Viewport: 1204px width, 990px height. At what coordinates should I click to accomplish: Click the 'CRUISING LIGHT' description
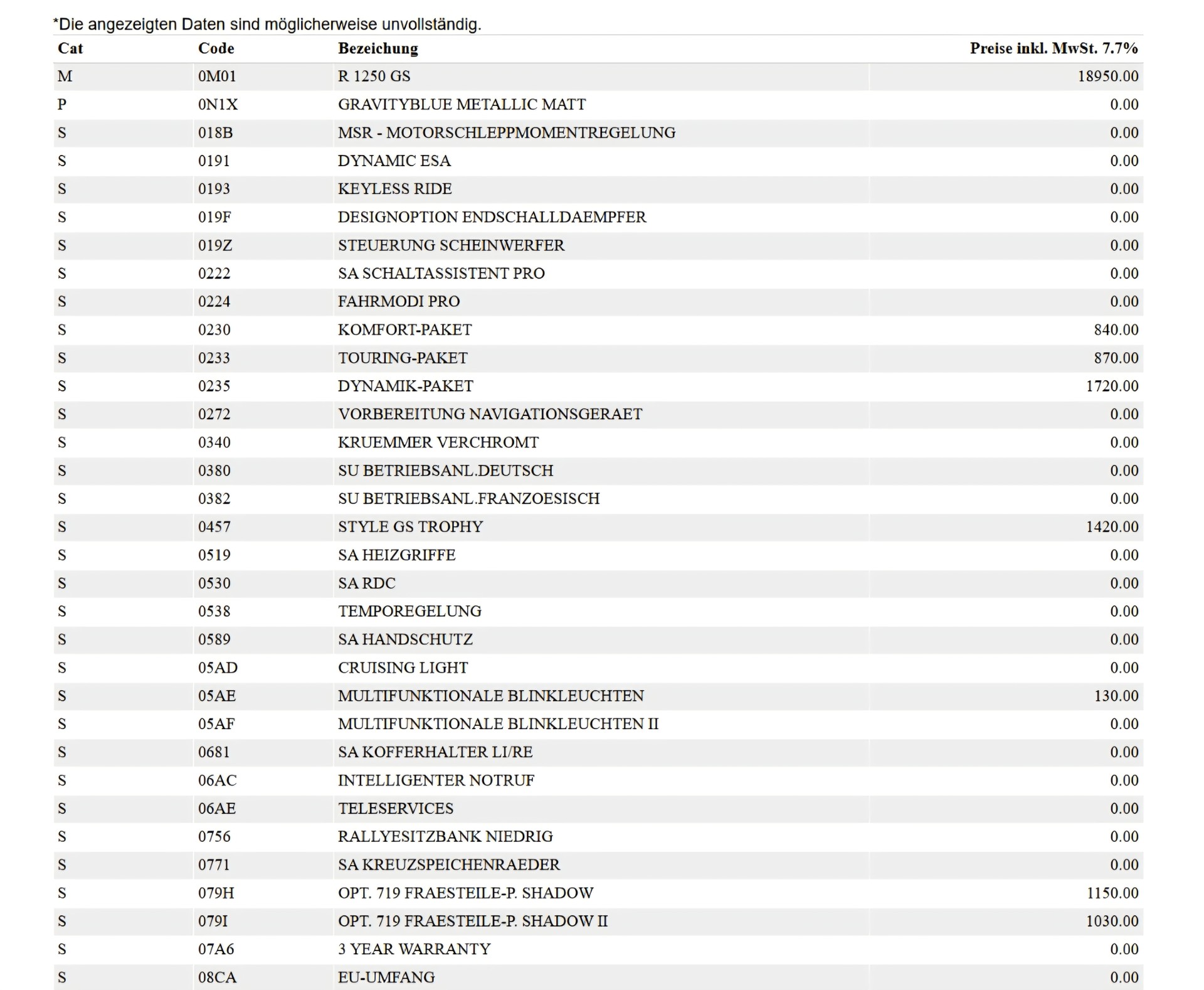403,668
